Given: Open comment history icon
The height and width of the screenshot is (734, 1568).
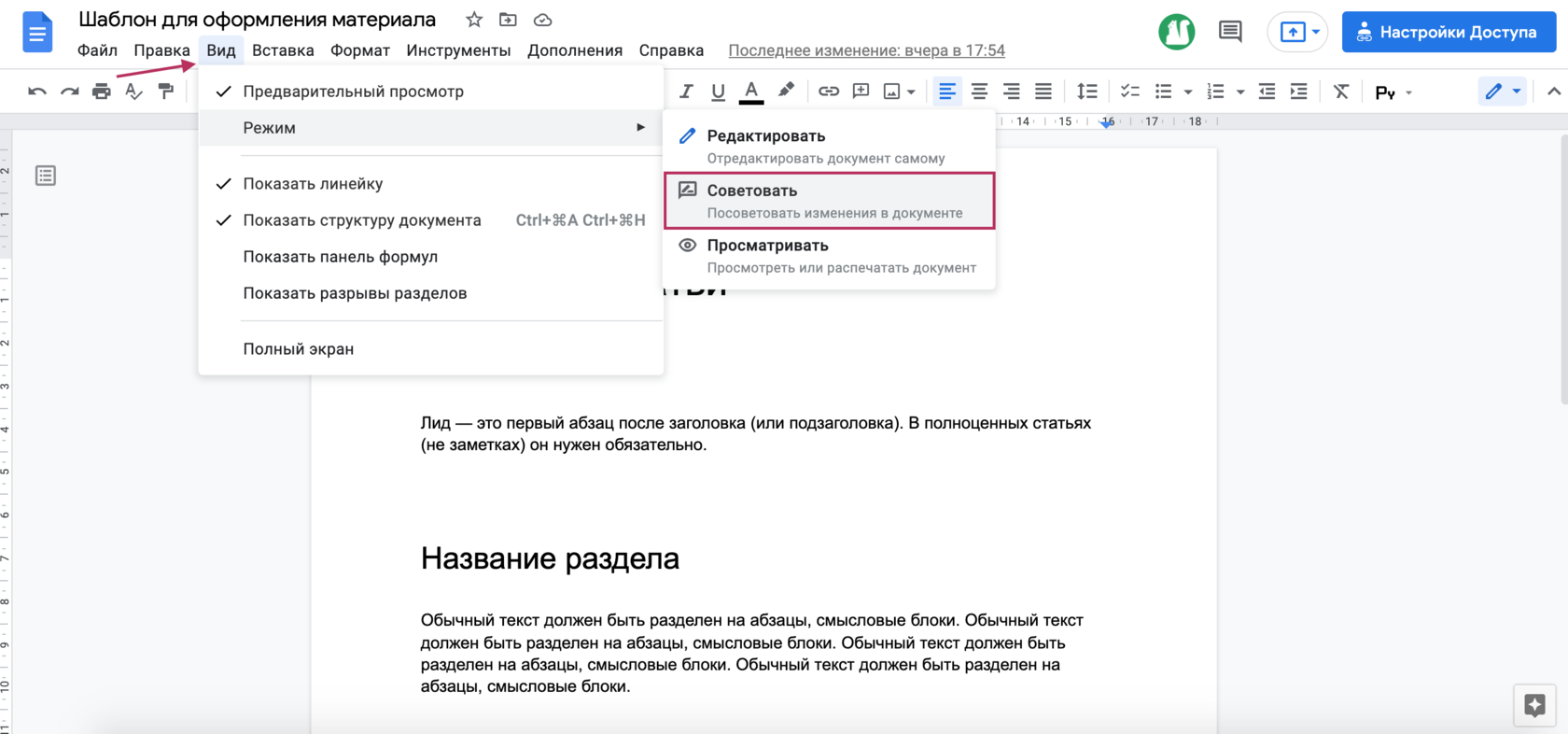Looking at the screenshot, I should (x=1230, y=32).
